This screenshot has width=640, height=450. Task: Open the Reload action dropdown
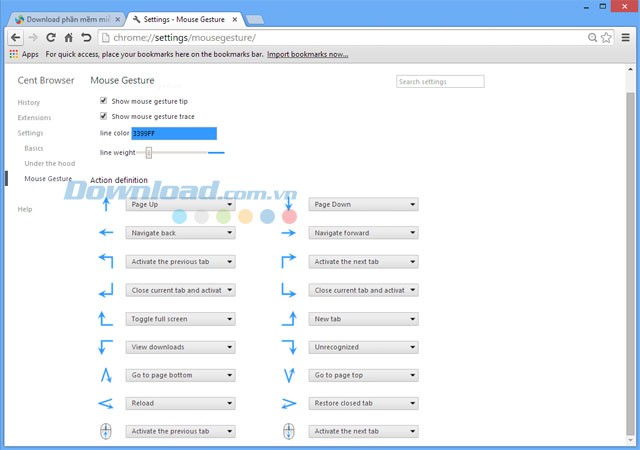180,403
